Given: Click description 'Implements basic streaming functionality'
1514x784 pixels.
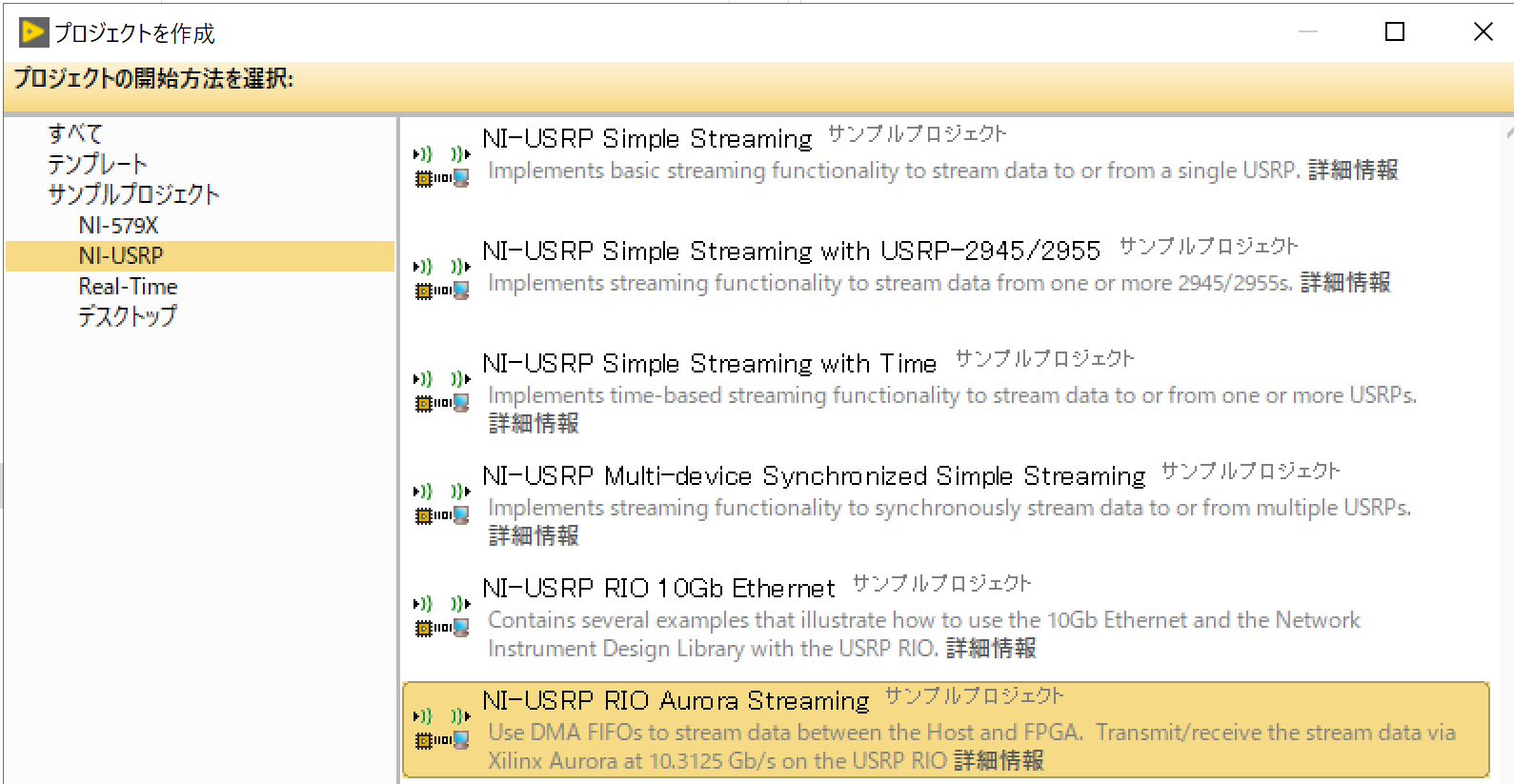Looking at the screenshot, I should 895,171.
